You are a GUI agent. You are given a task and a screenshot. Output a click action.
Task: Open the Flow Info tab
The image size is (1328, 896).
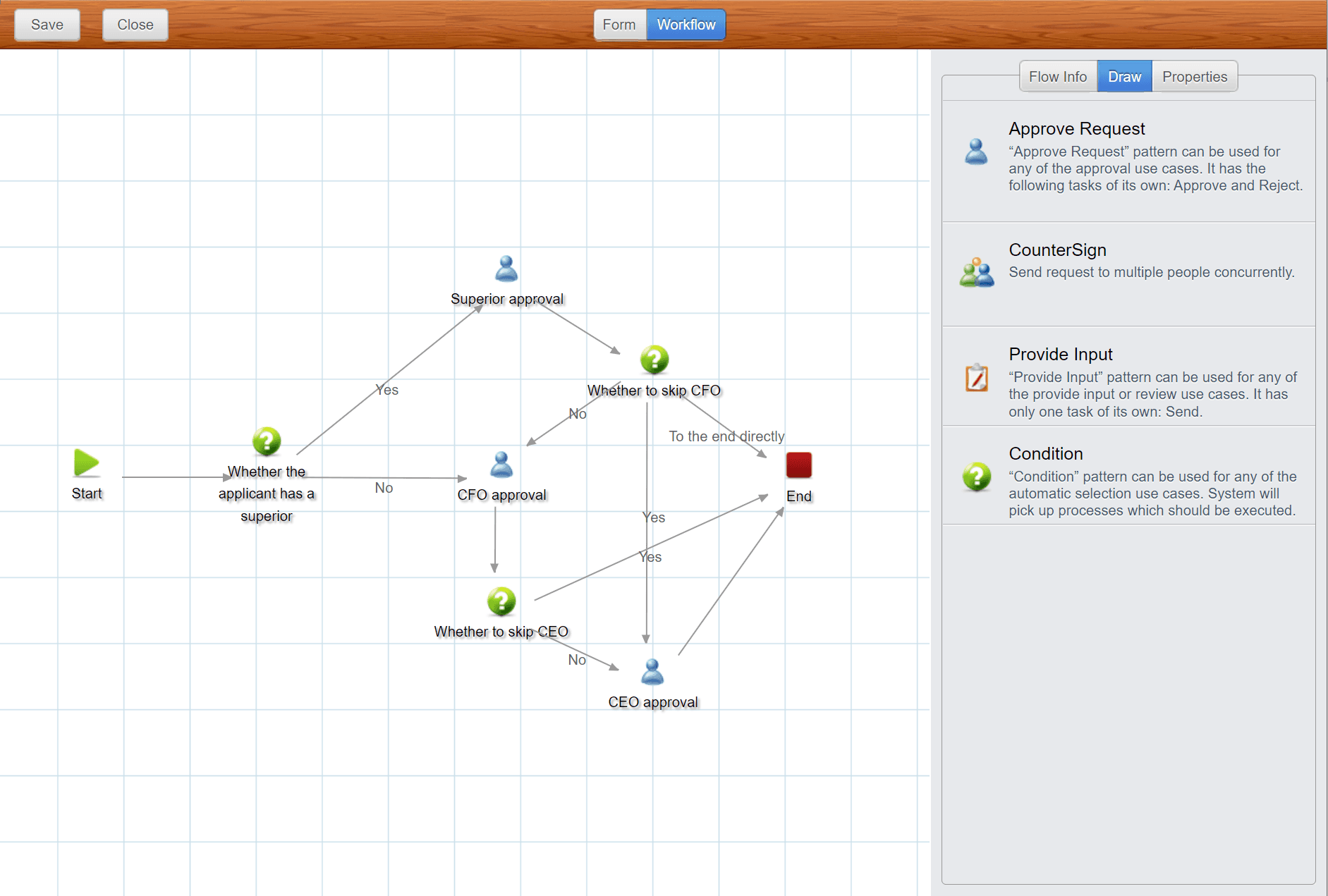tap(1057, 77)
